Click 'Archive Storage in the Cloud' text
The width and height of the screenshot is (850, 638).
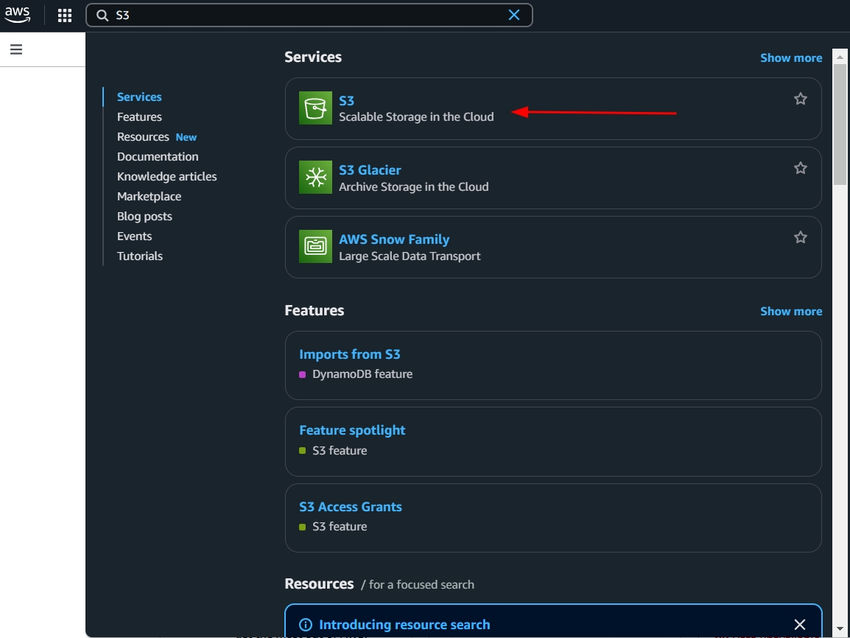coord(414,187)
